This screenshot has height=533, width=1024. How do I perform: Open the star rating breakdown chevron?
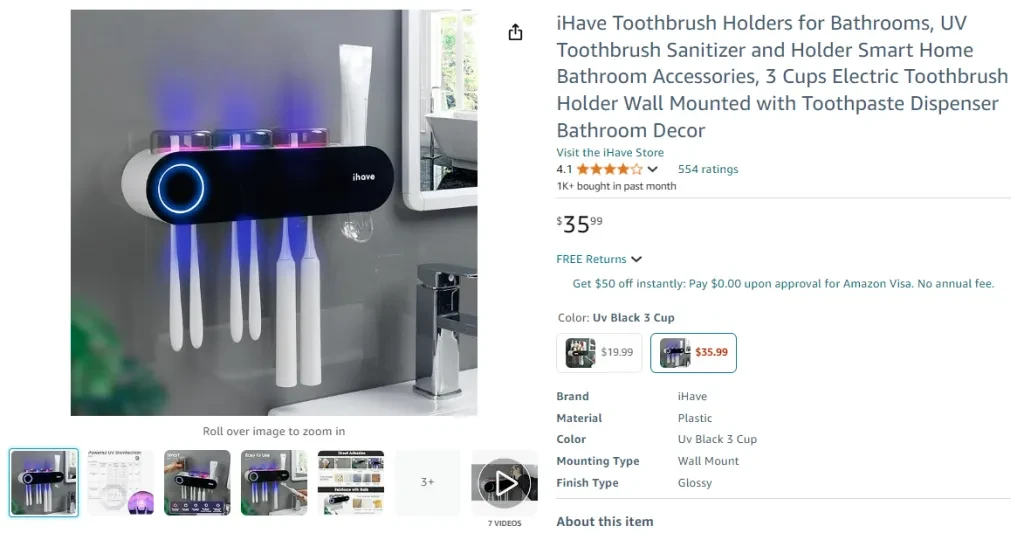point(652,169)
